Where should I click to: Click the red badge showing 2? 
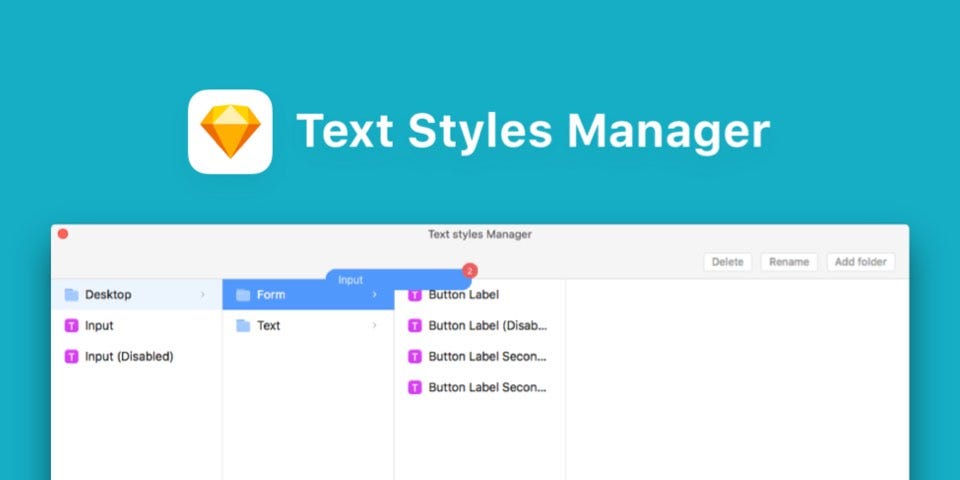[470, 271]
